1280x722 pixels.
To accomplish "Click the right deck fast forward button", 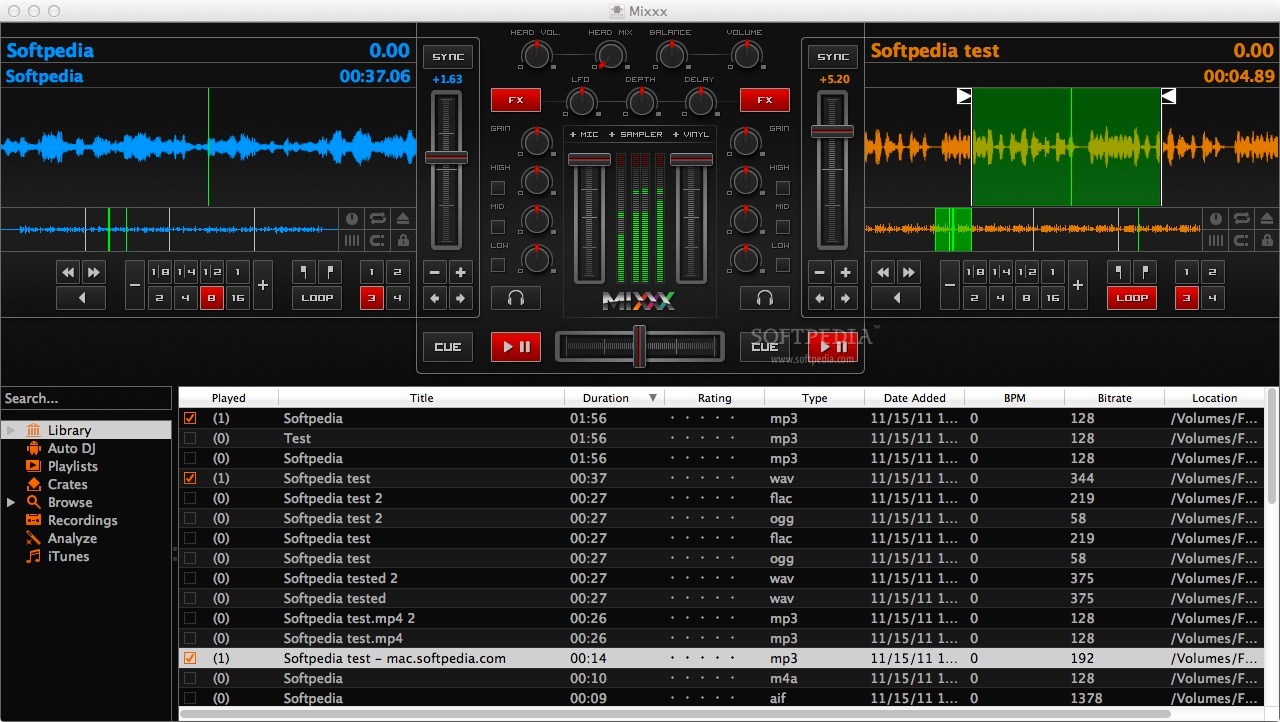I will (908, 272).
